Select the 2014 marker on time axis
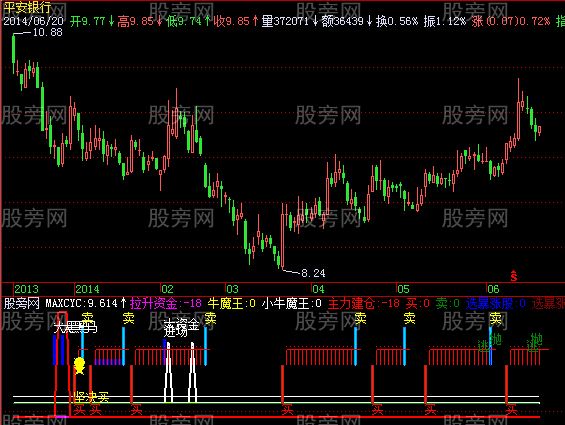Screen dimensions: 565x425 [x=87, y=289]
